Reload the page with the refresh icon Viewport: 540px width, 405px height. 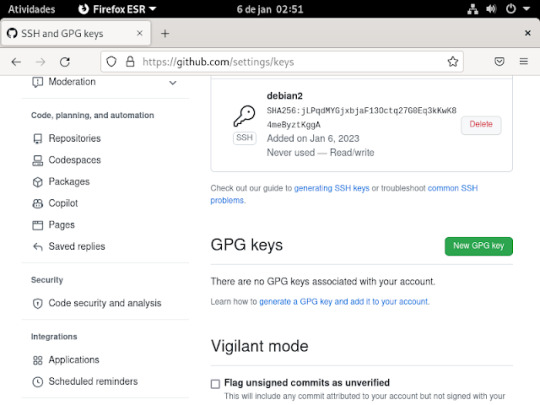(x=65, y=62)
